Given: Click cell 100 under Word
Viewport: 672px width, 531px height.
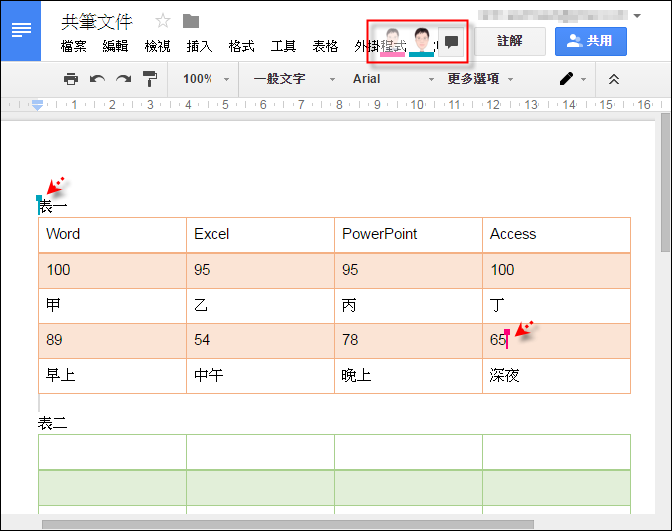Looking at the screenshot, I should [112, 270].
